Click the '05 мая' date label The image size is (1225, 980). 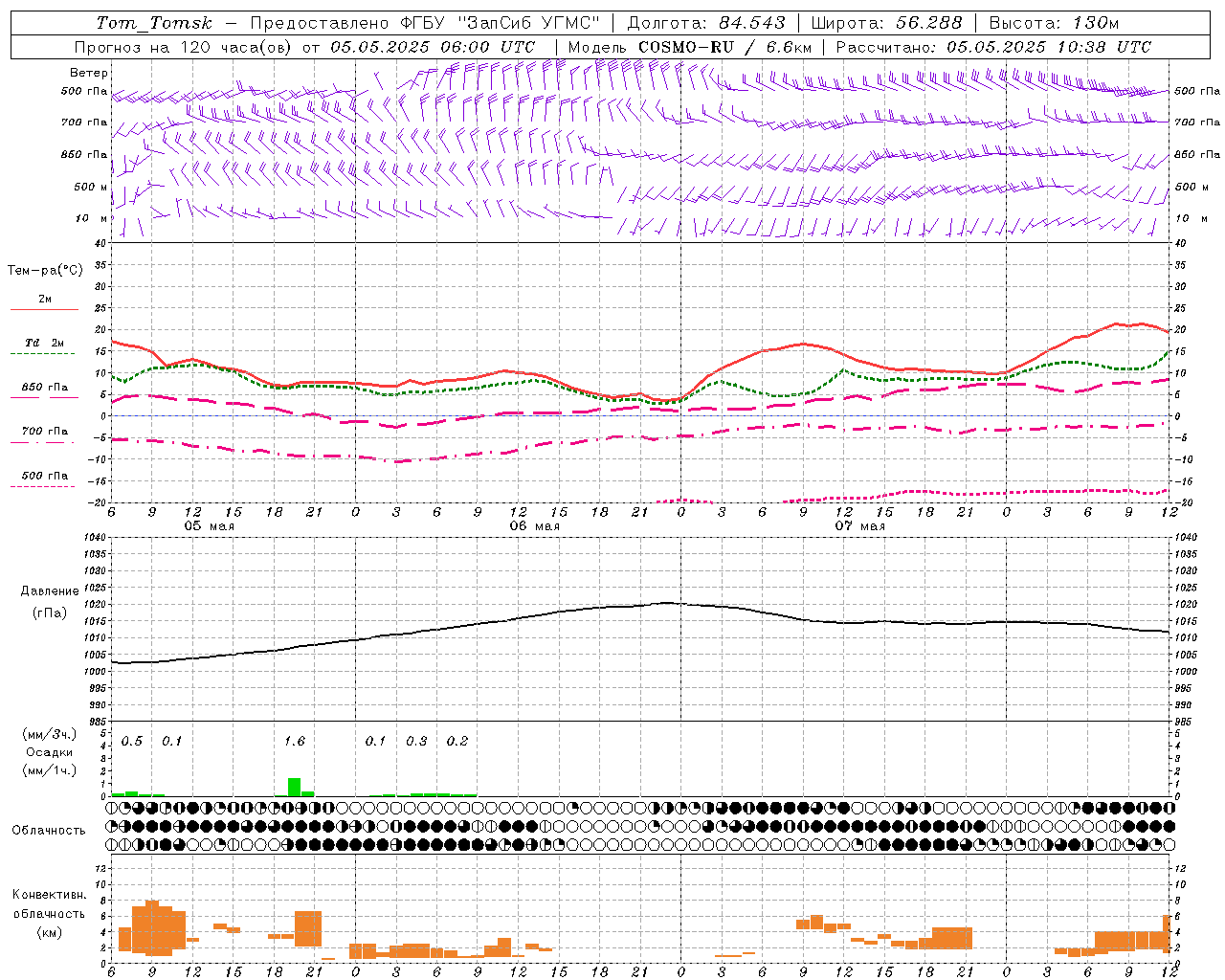pos(209,526)
